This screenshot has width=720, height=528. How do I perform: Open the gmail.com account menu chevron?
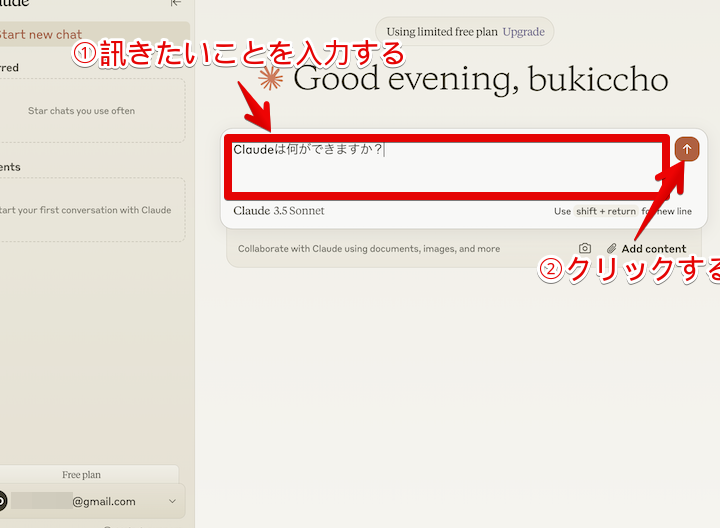(x=172, y=501)
